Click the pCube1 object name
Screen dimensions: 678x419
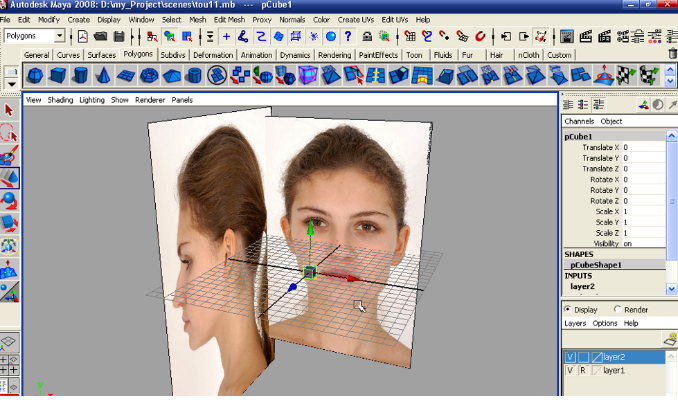point(578,137)
